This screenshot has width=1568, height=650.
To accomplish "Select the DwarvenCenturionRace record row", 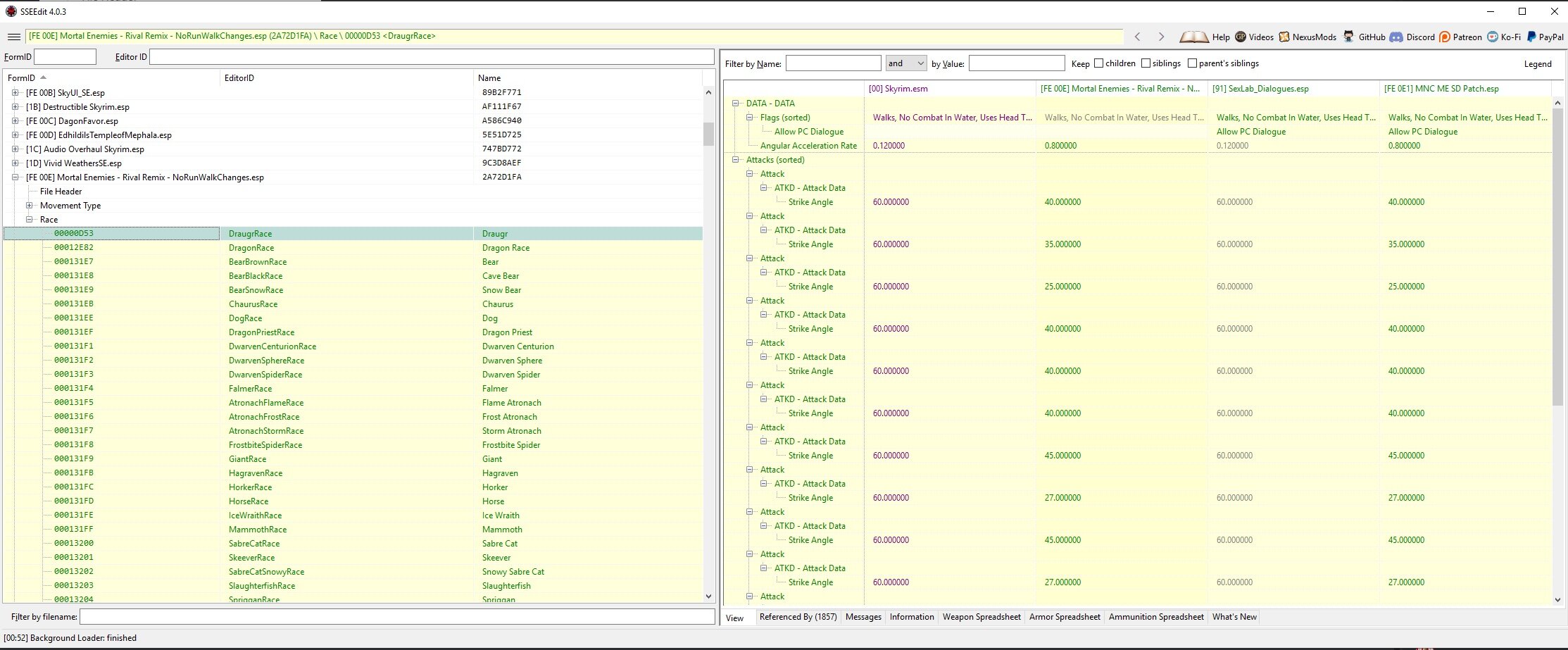I will [x=353, y=346].
